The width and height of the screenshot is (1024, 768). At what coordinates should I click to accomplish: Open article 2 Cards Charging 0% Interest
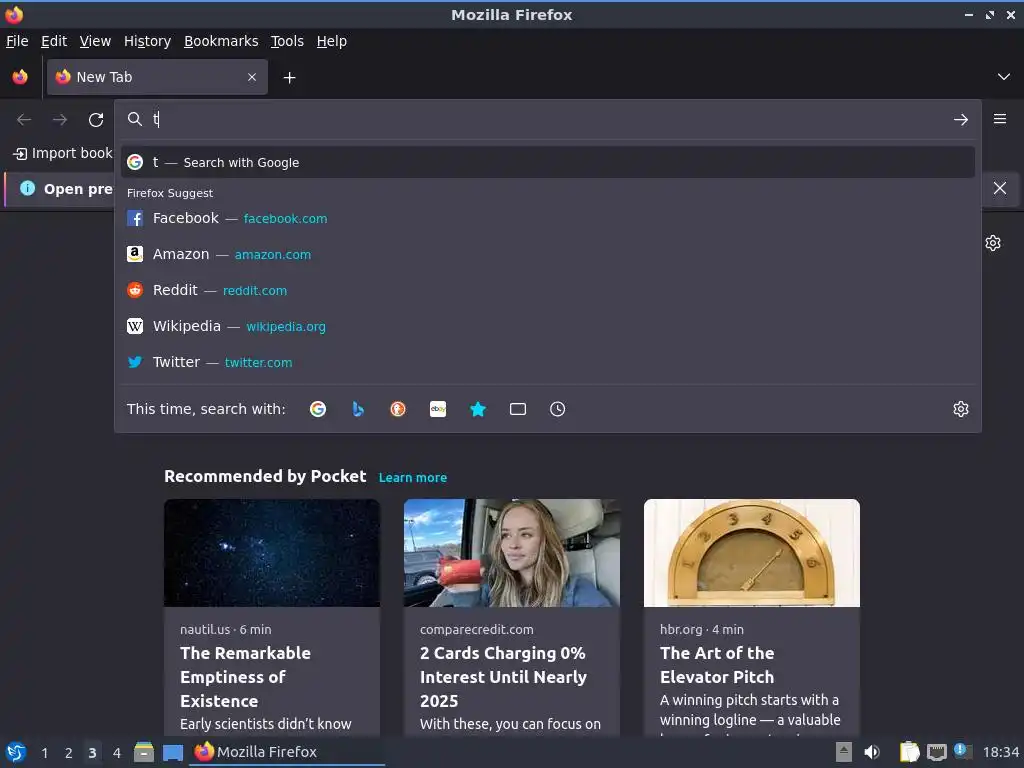pyautogui.click(x=504, y=677)
